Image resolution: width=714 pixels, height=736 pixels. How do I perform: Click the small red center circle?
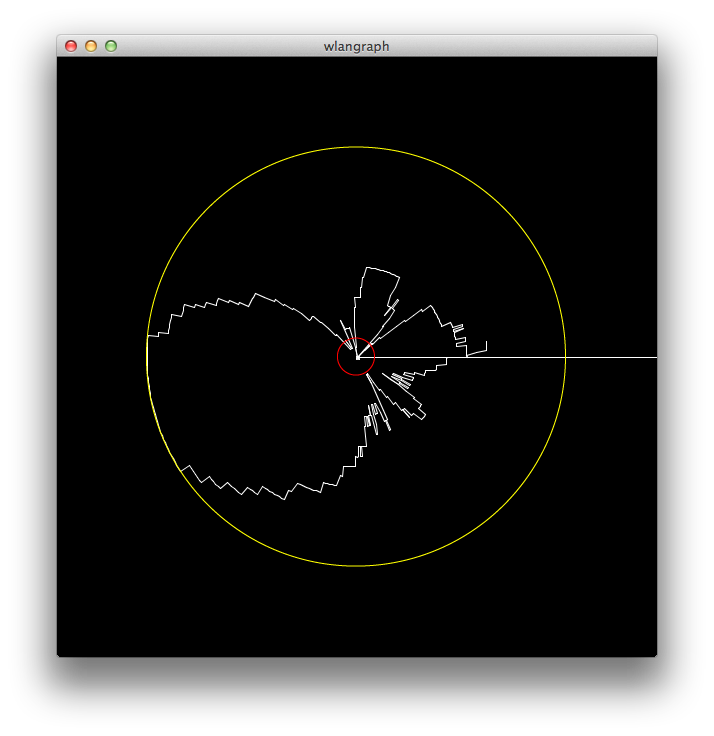pyautogui.click(x=356, y=356)
